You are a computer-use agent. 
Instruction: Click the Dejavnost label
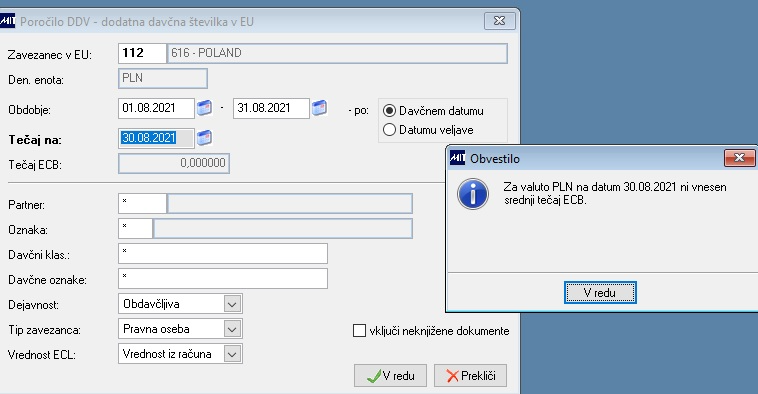(x=33, y=305)
